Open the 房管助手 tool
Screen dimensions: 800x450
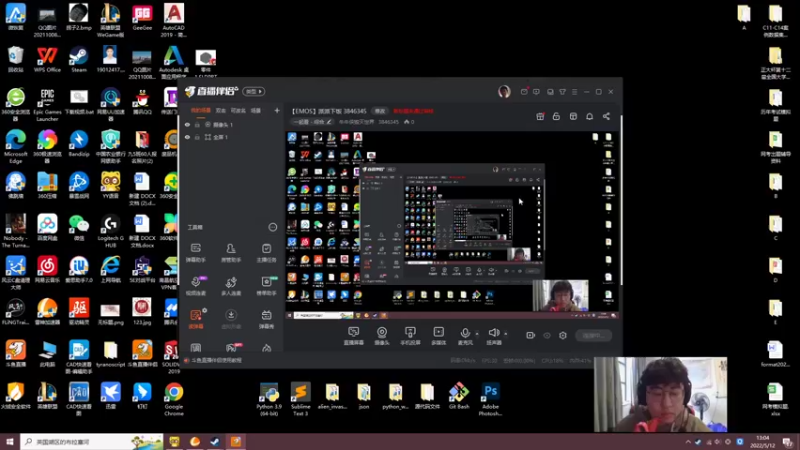tap(231, 253)
